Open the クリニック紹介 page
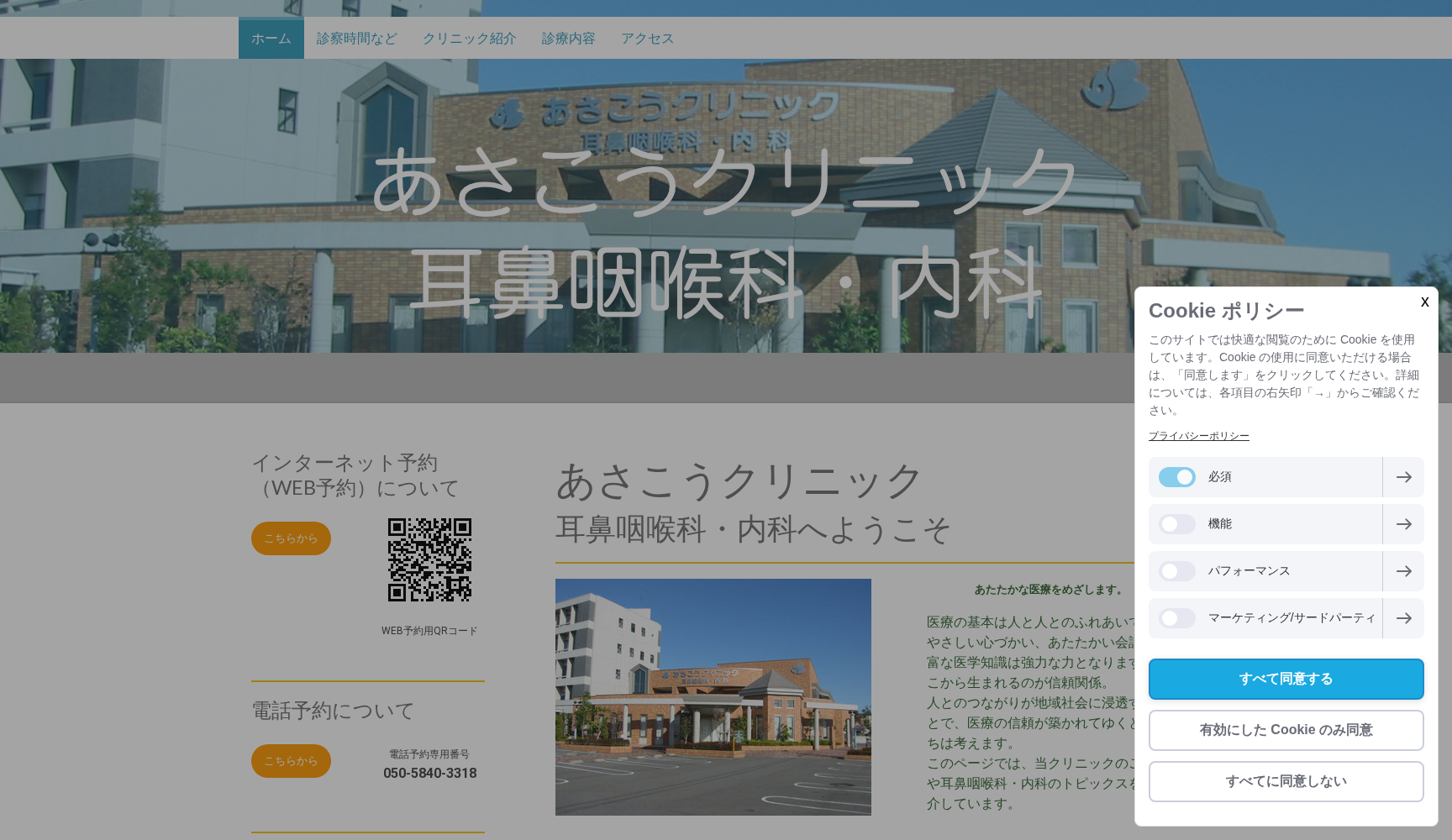This screenshot has height=840, width=1452. [471, 38]
